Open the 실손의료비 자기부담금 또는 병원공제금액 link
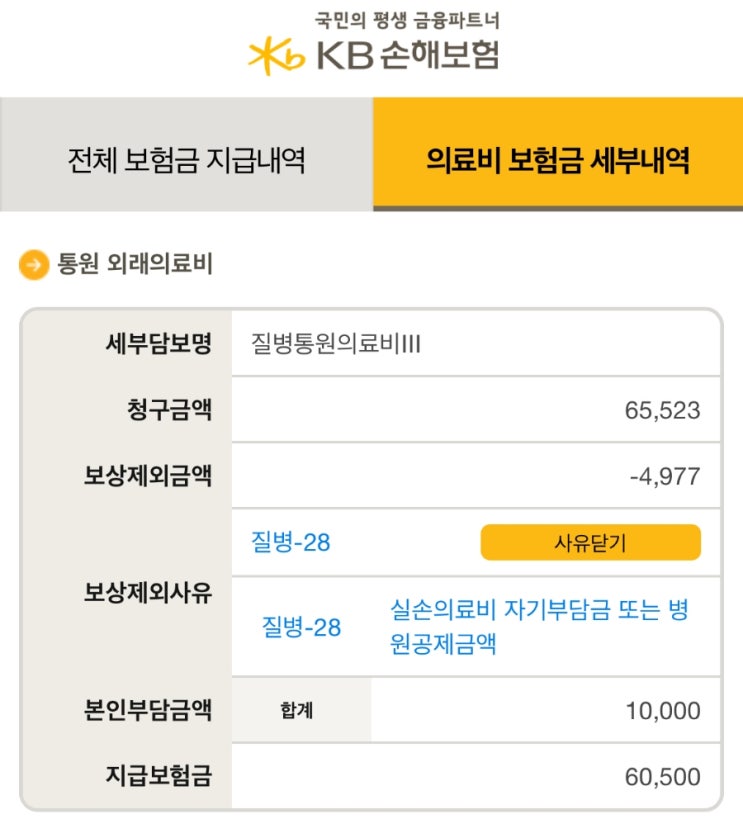The width and height of the screenshot is (743, 838). pos(539,627)
